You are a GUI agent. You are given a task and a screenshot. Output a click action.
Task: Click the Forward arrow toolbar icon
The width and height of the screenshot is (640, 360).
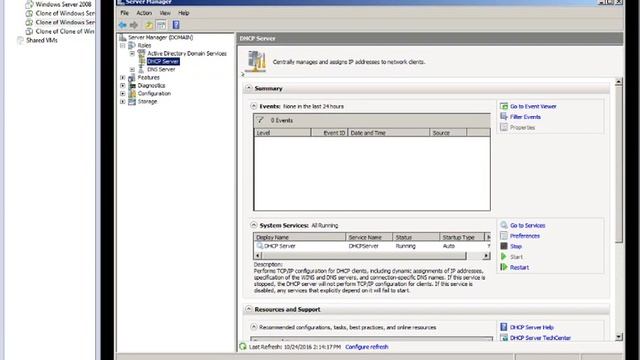[x=134, y=25]
